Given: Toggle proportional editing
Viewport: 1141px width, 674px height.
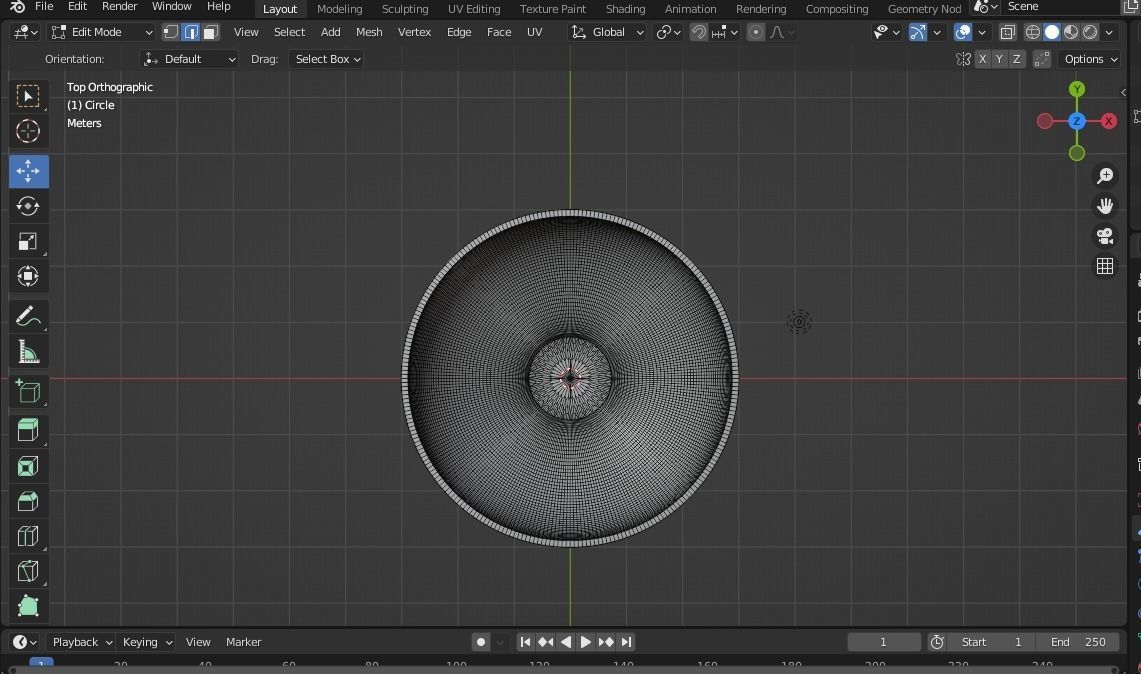Looking at the screenshot, I should (x=756, y=32).
